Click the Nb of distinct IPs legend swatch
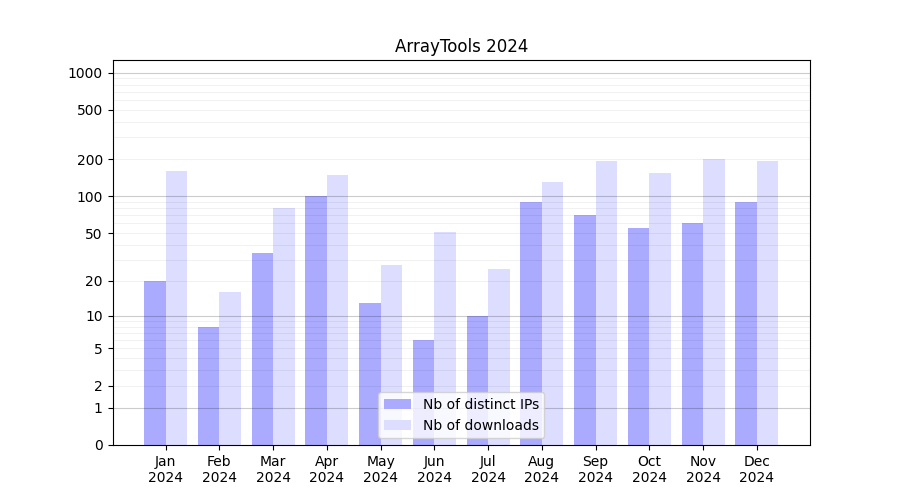The image size is (900, 500). point(397,404)
